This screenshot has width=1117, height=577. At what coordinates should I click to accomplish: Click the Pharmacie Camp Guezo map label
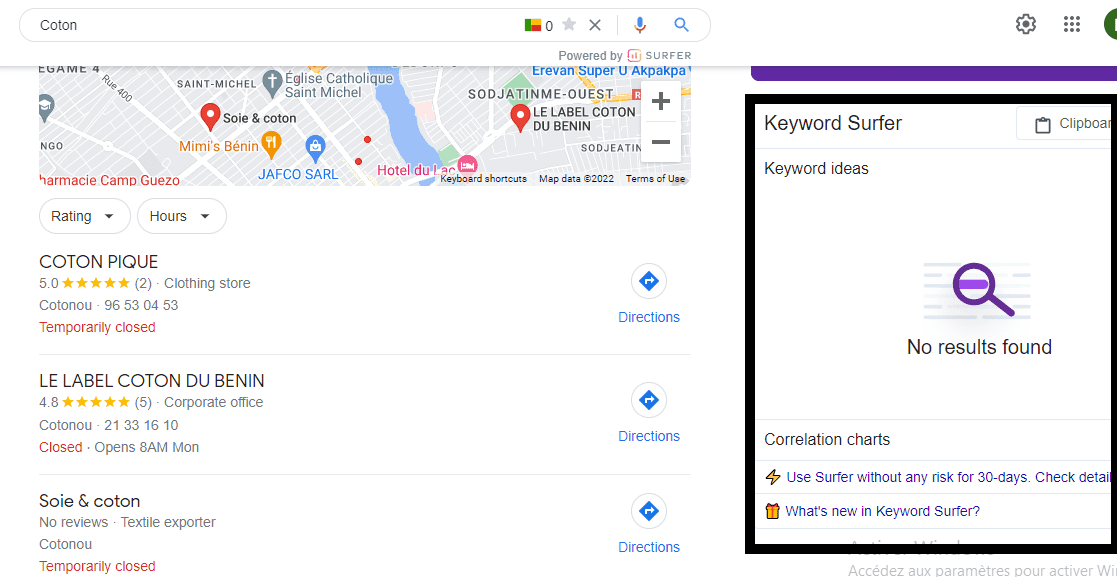tap(108, 180)
